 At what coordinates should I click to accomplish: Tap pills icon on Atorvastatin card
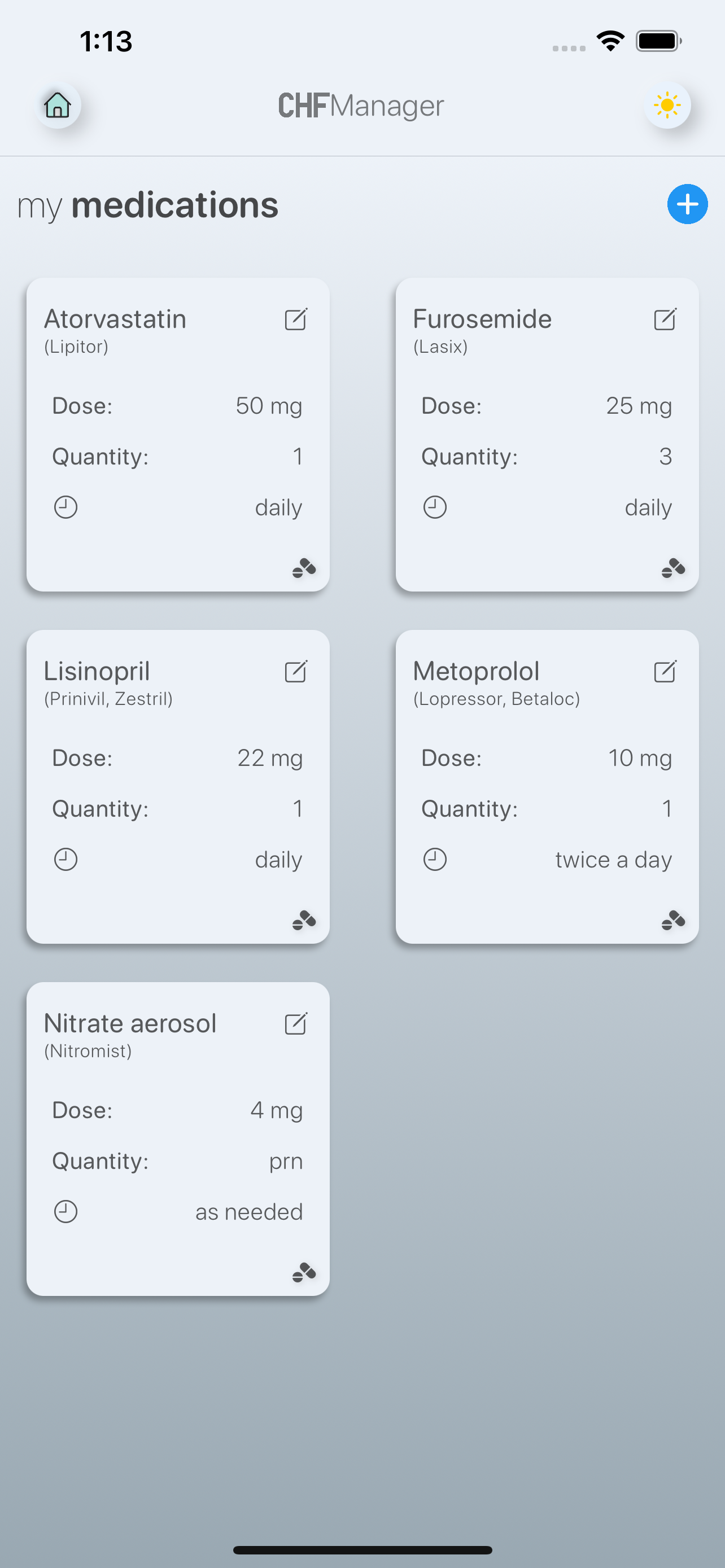[x=304, y=568]
